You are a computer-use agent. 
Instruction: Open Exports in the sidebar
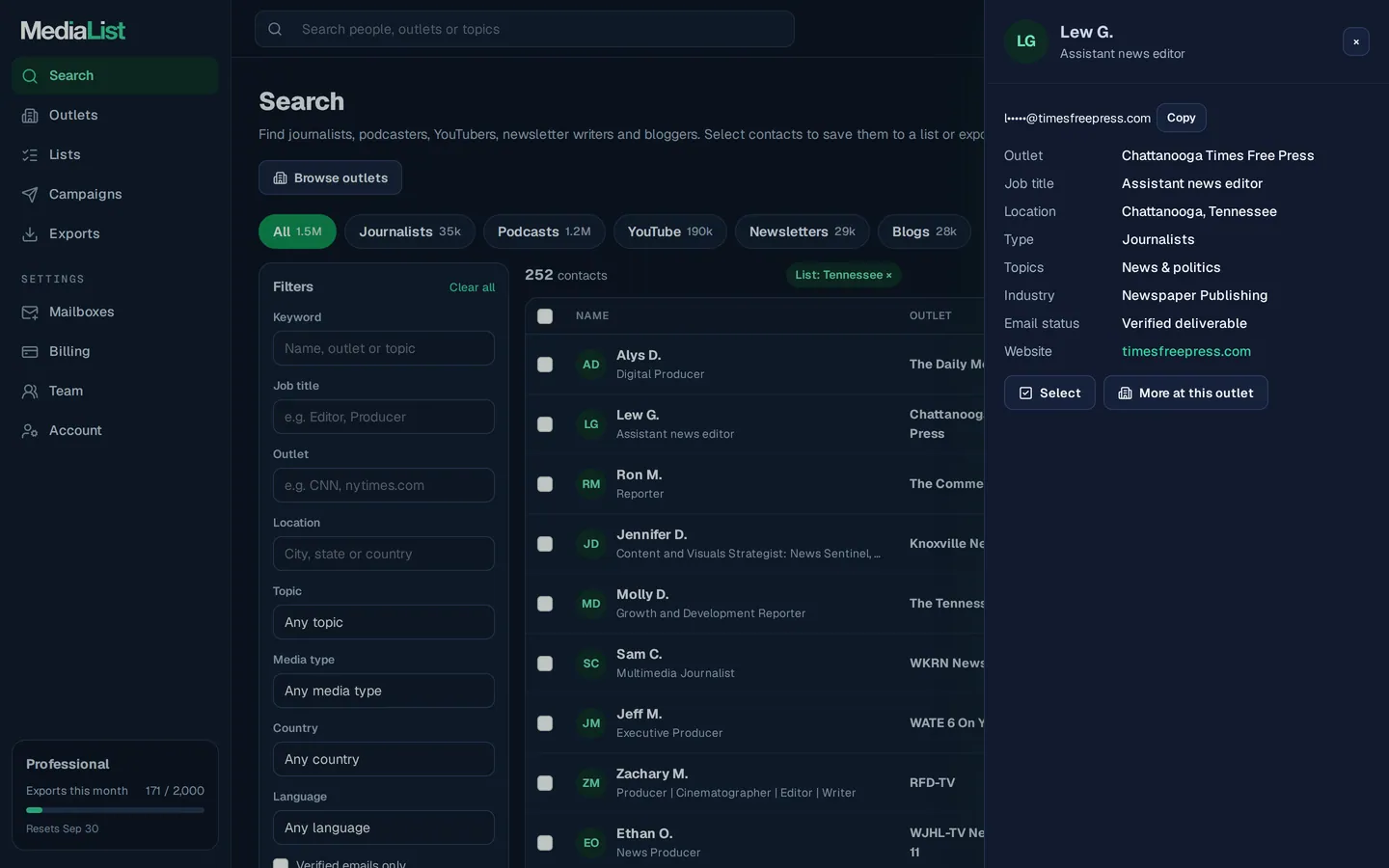(x=115, y=233)
